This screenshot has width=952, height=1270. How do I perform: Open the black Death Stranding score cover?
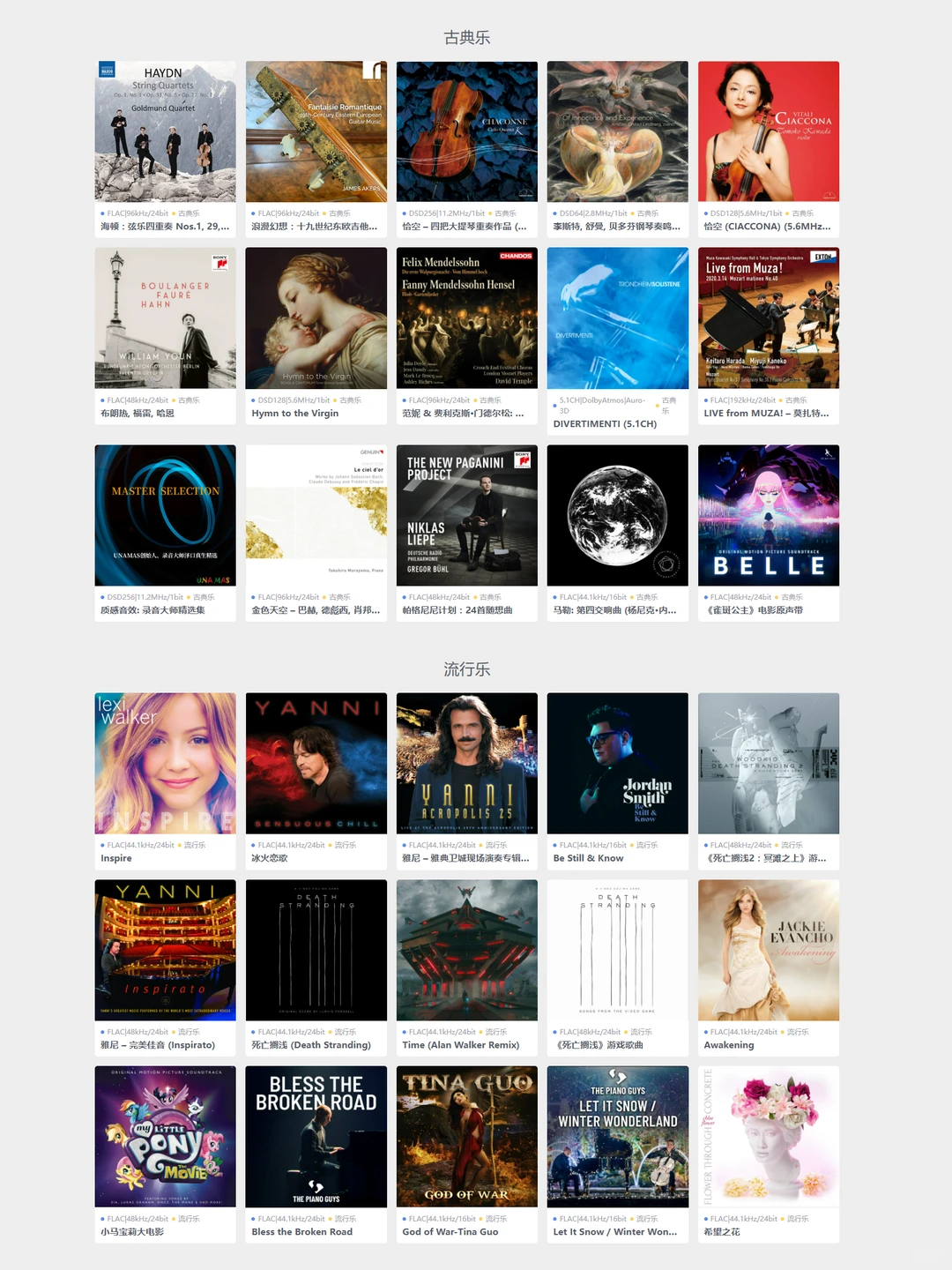316,950
